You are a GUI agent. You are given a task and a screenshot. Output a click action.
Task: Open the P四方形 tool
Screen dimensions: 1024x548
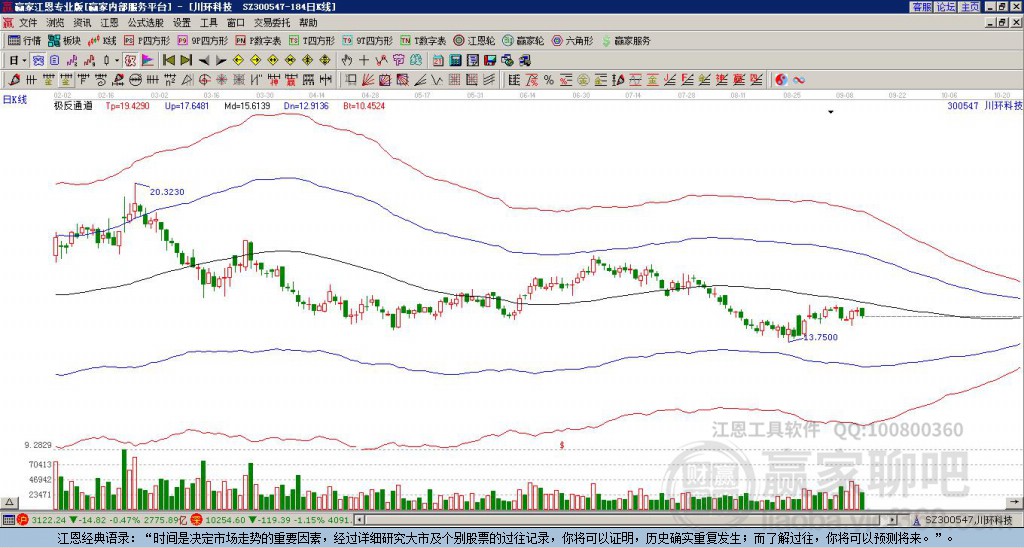point(147,40)
